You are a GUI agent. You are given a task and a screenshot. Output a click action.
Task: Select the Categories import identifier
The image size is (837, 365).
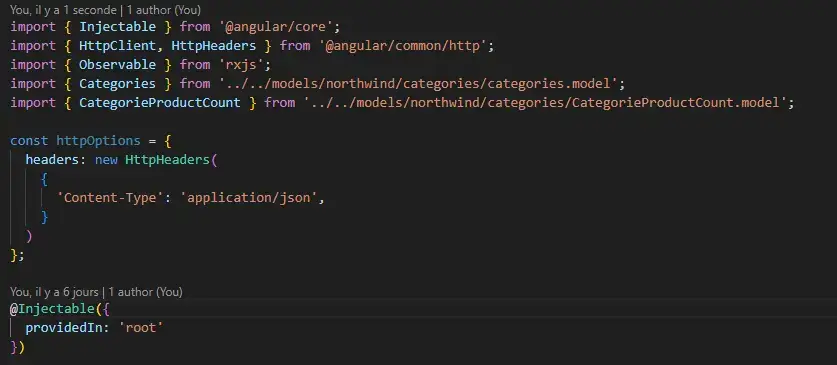tap(117, 84)
